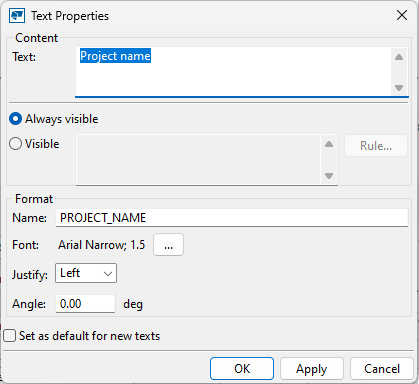Confirm the dialog with OK
The image size is (419, 384).
pos(242,369)
